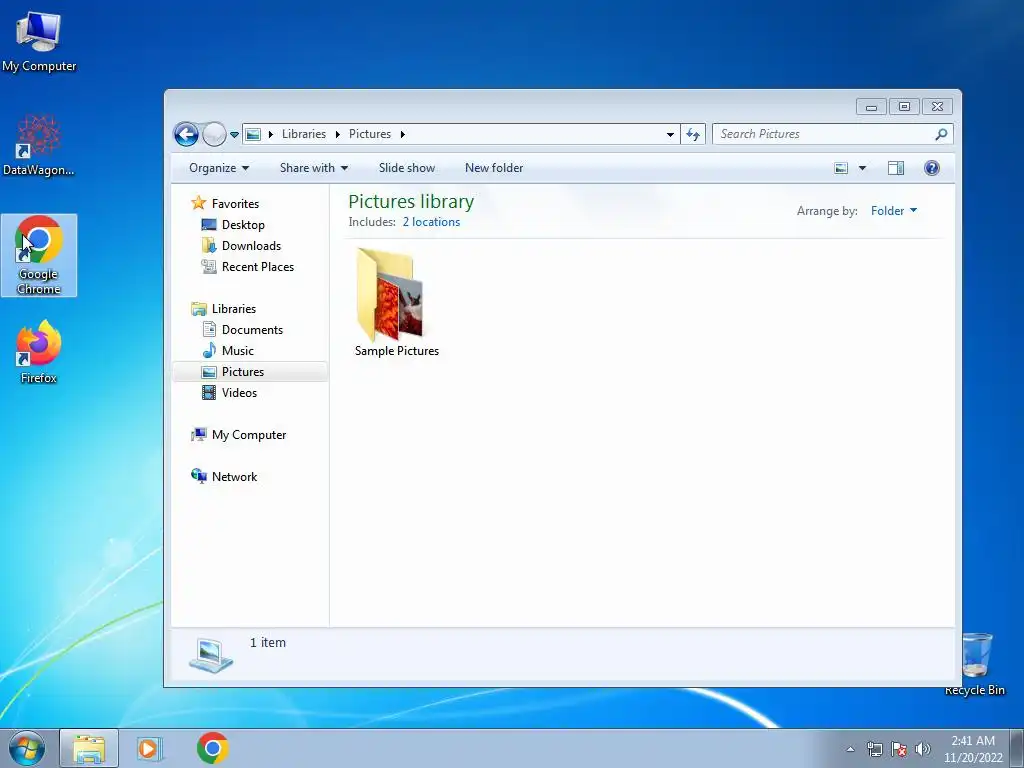
Task: Select Libraries in the navigation pane
Action: 233,309
